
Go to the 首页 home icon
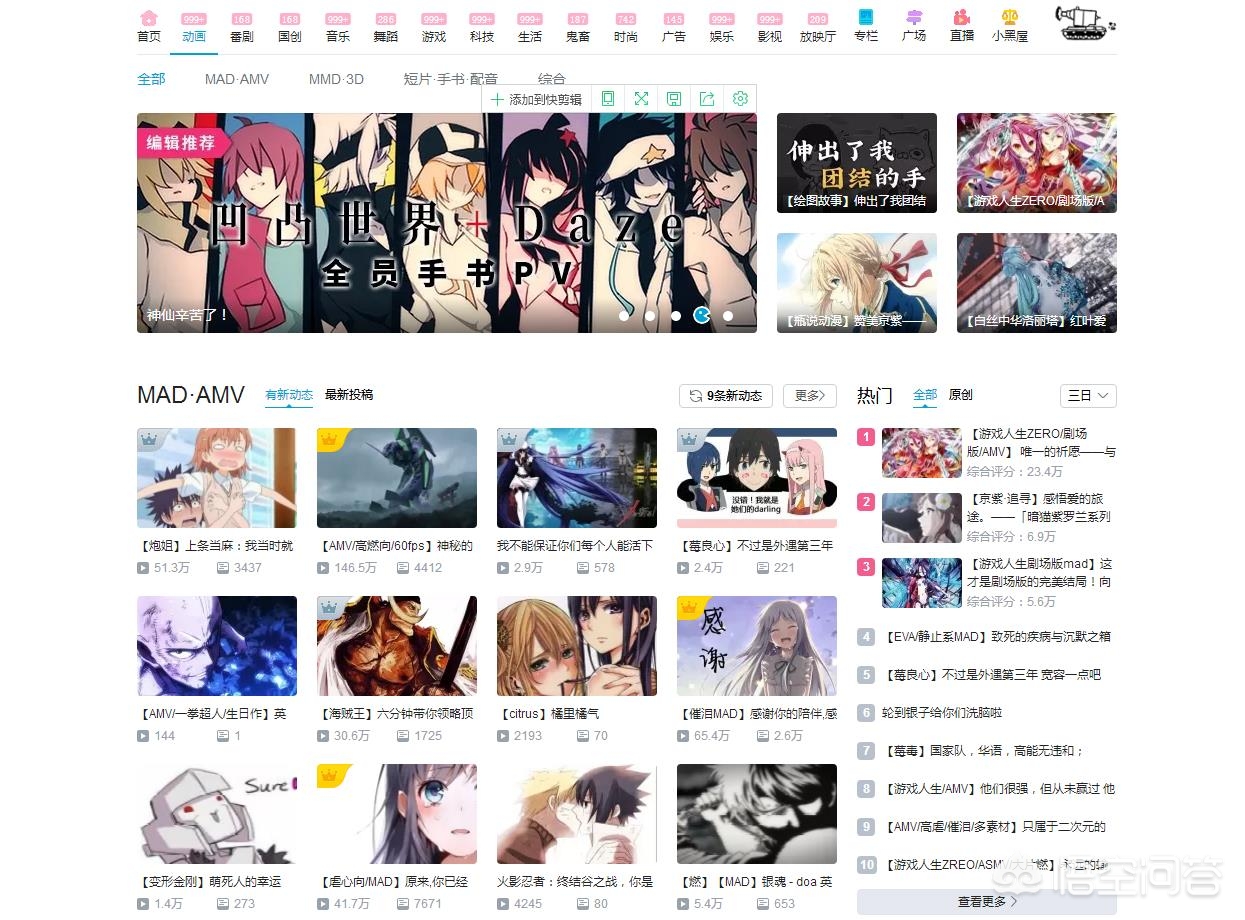[x=148, y=18]
